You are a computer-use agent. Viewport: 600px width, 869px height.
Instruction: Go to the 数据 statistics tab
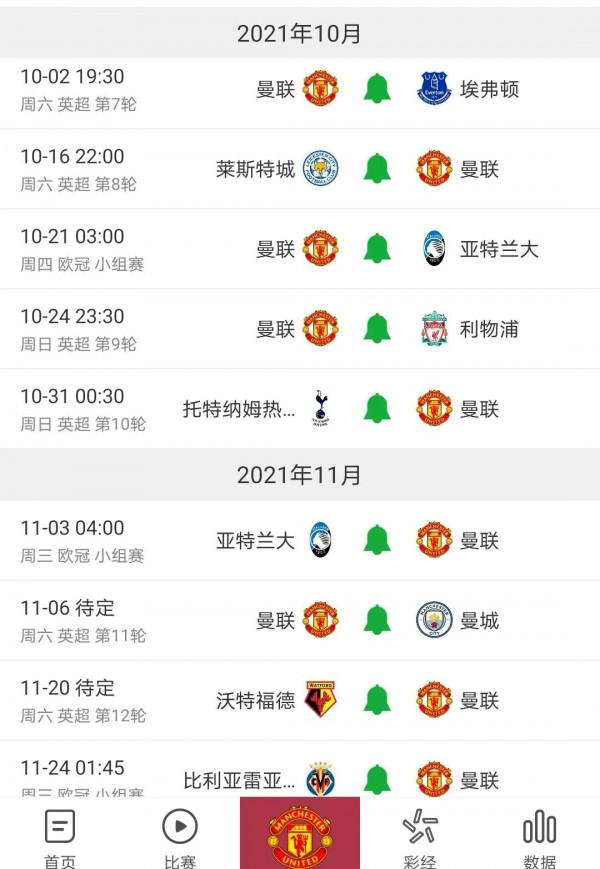click(540, 838)
